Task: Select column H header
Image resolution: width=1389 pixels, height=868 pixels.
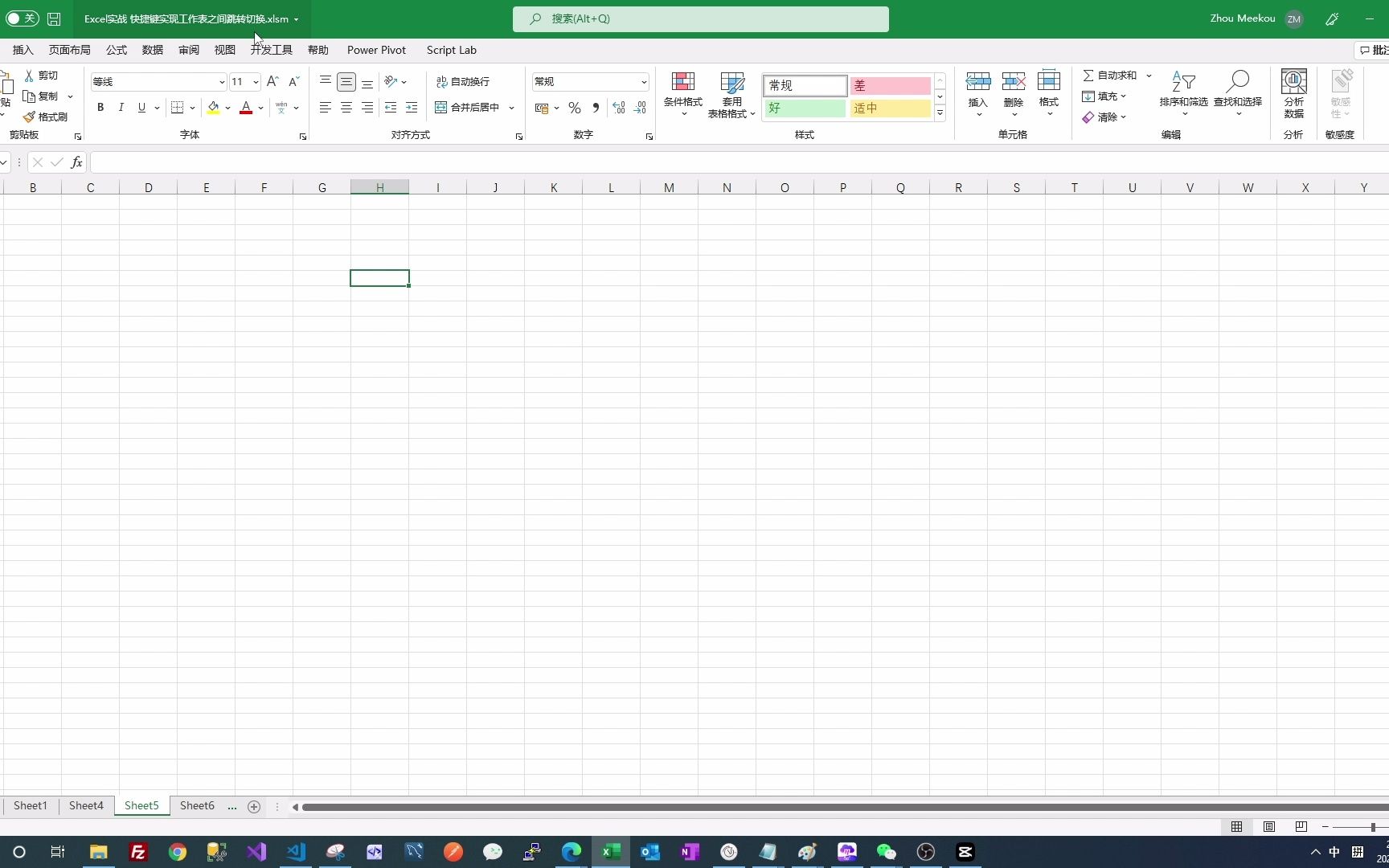Action: point(379,188)
